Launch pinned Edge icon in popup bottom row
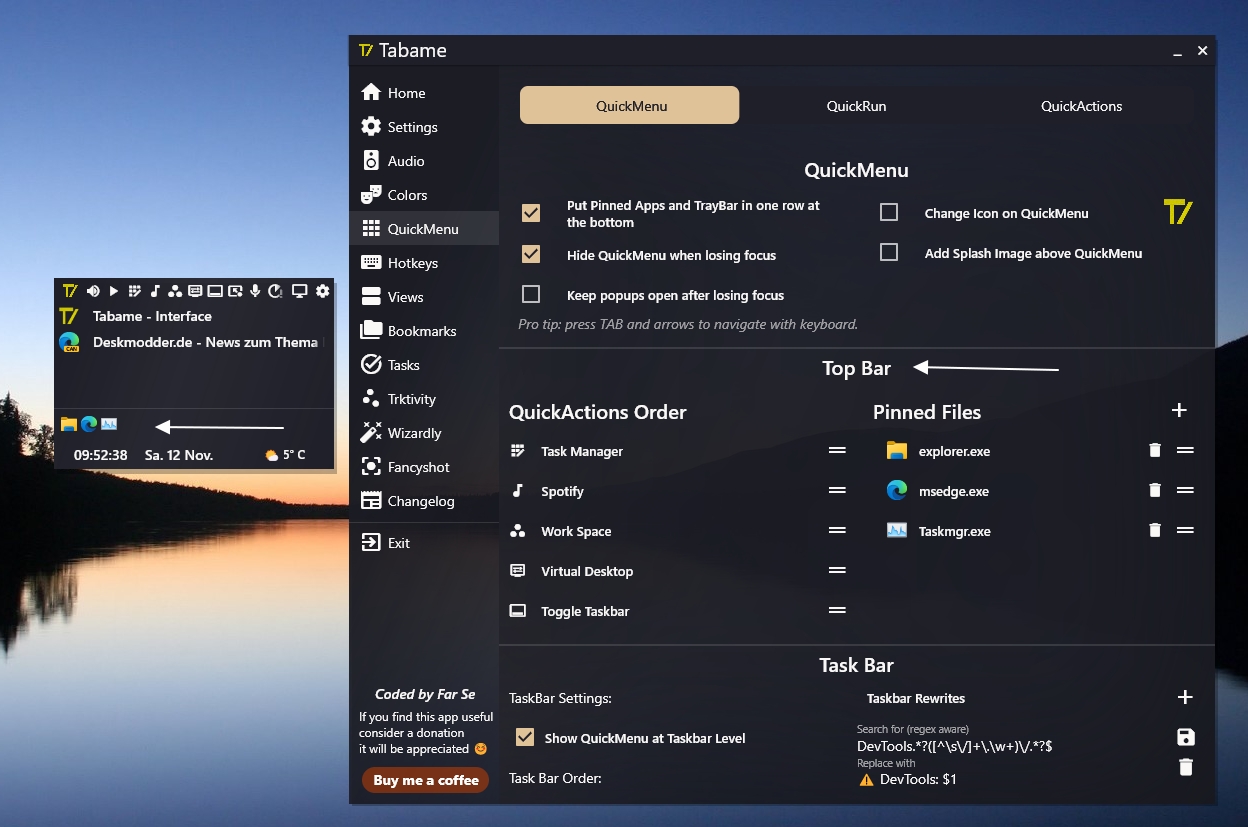The height and width of the screenshot is (827, 1248). (89, 424)
